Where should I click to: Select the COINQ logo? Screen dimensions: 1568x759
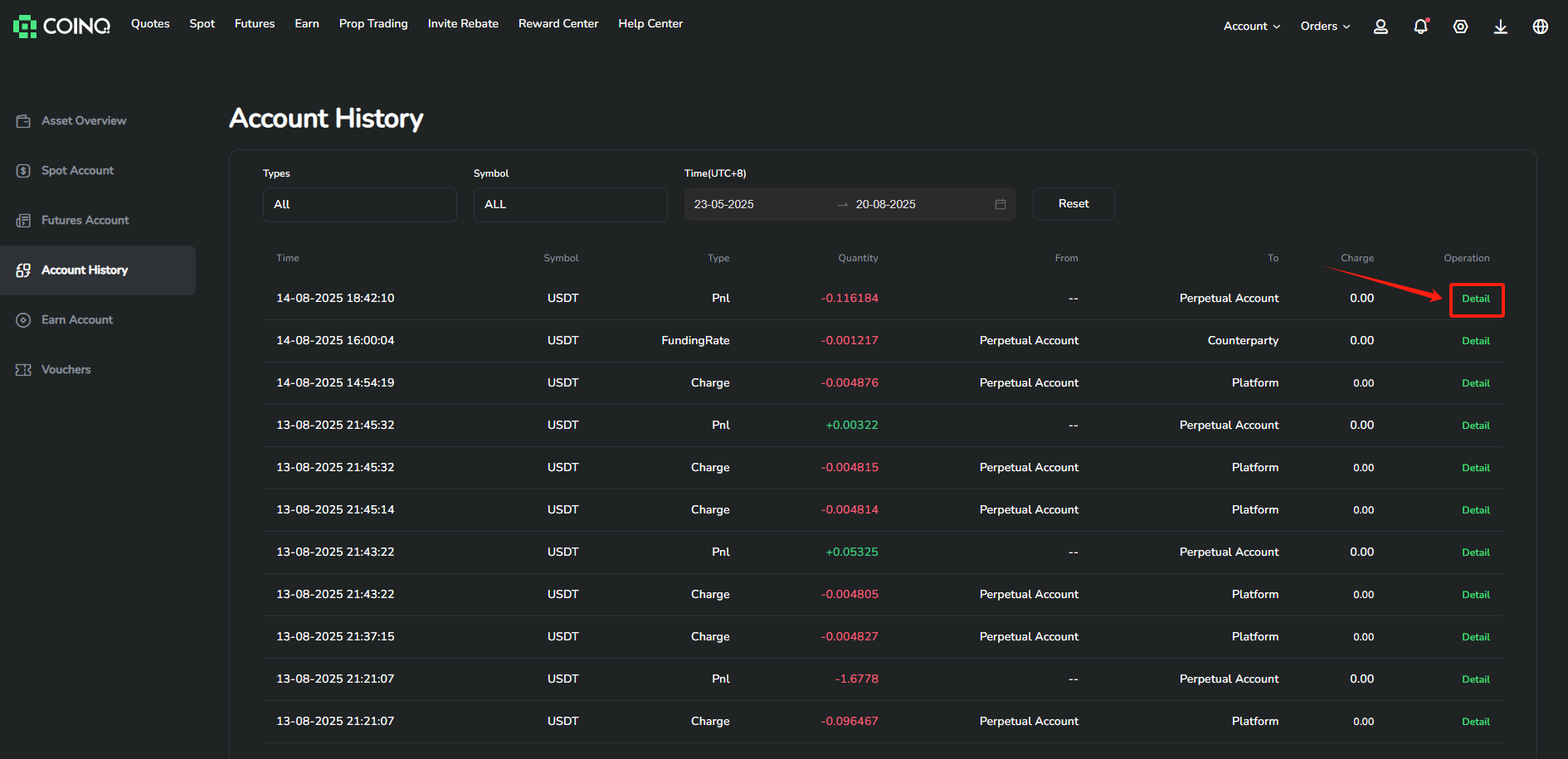pos(61,26)
